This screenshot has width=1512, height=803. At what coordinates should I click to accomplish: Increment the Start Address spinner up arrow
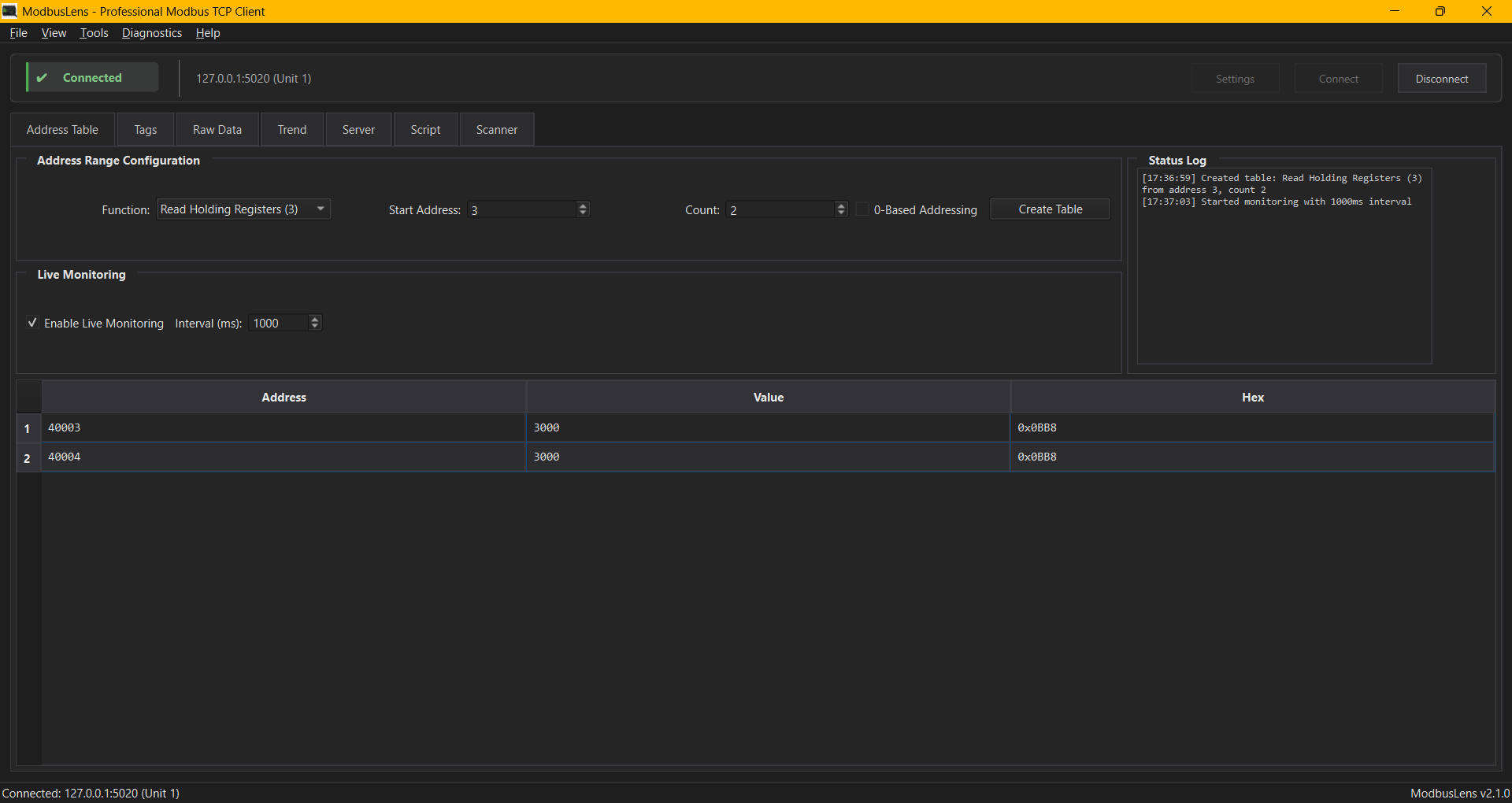point(583,205)
